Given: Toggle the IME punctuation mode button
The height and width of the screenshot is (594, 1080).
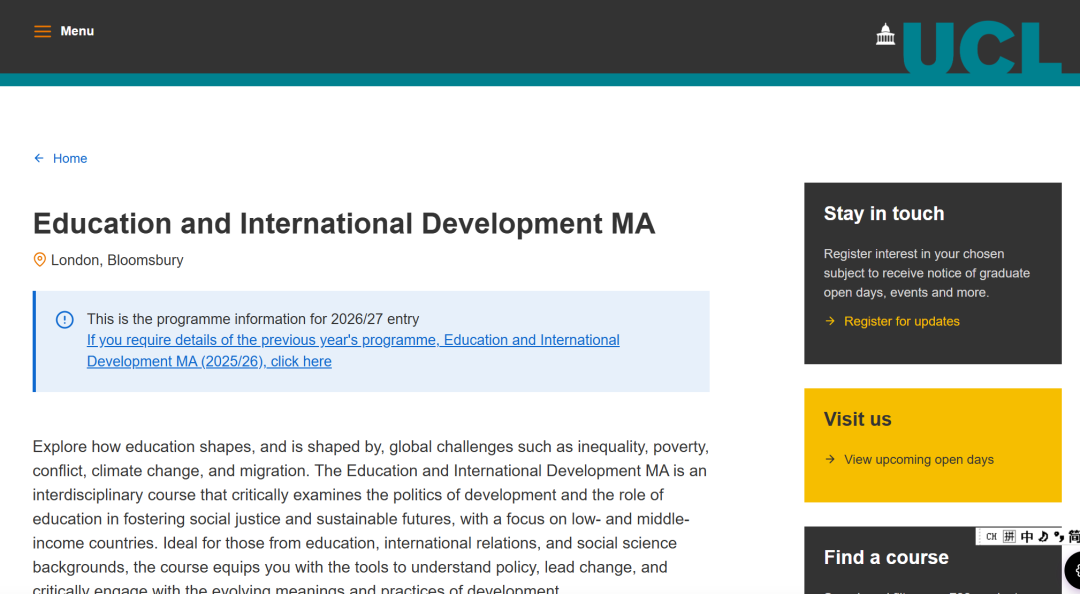Looking at the screenshot, I should pyautogui.click(x=1058, y=537).
